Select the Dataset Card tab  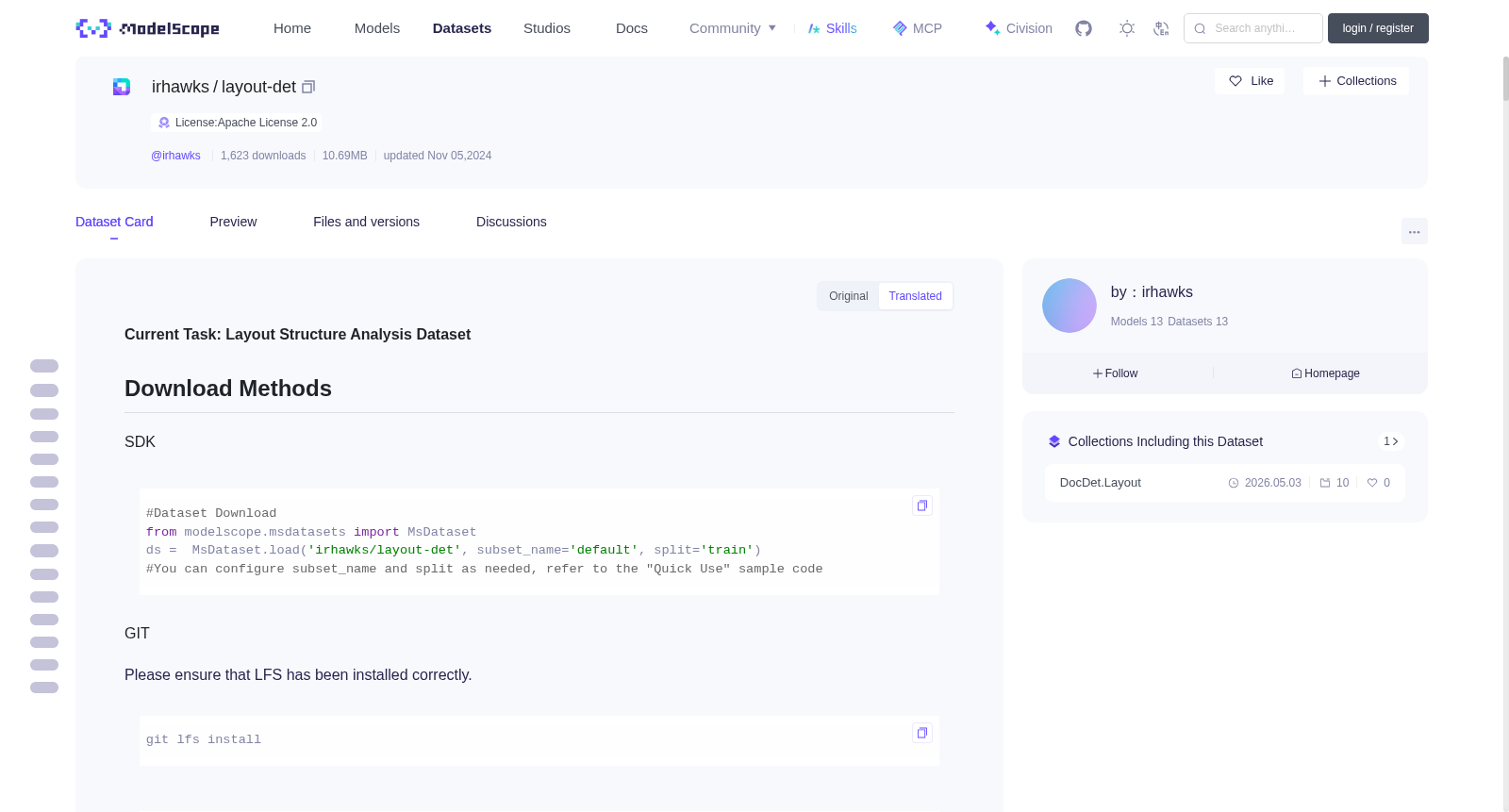114,222
